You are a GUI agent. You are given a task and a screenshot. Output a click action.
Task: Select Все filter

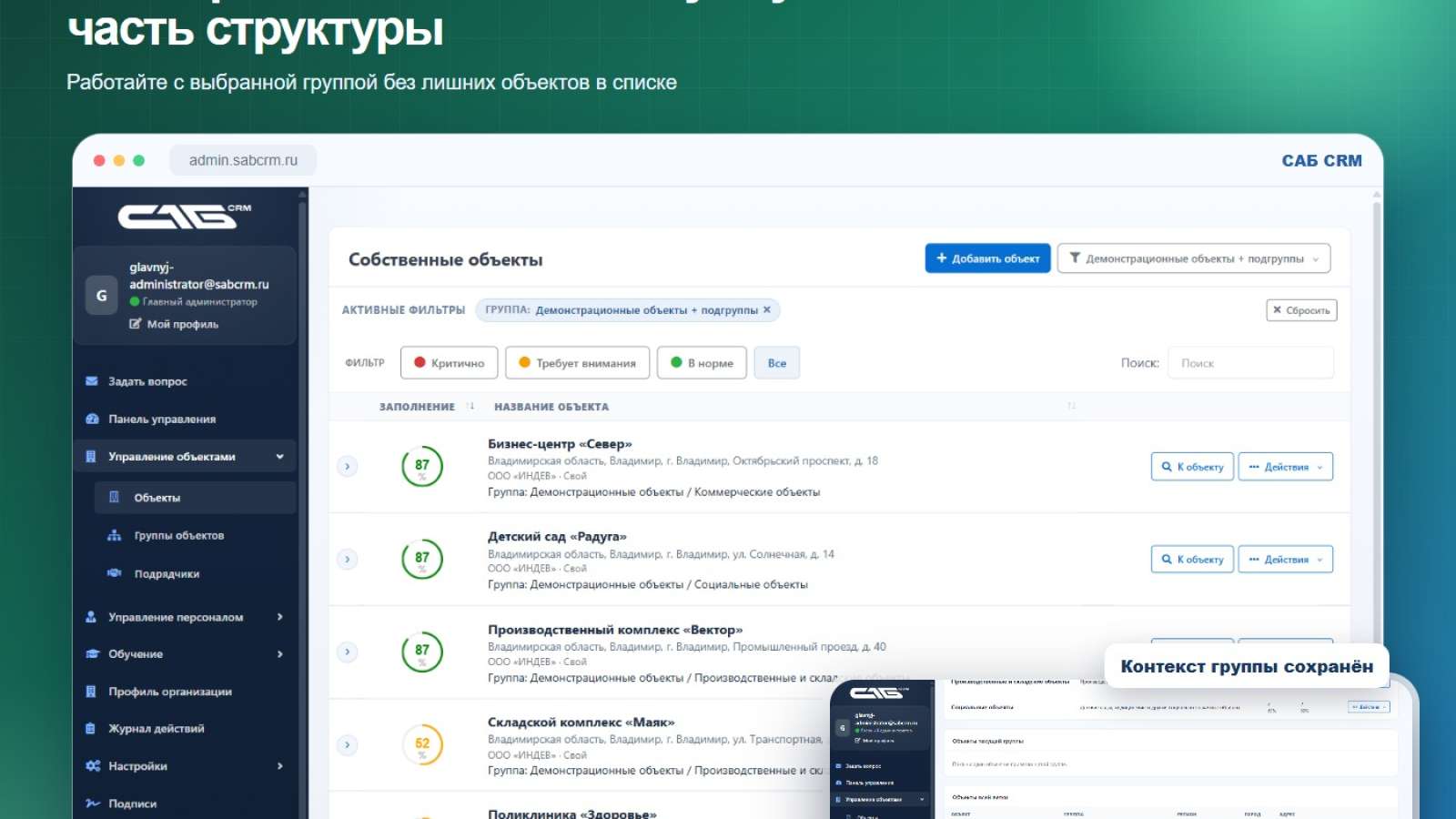pyautogui.click(x=776, y=362)
